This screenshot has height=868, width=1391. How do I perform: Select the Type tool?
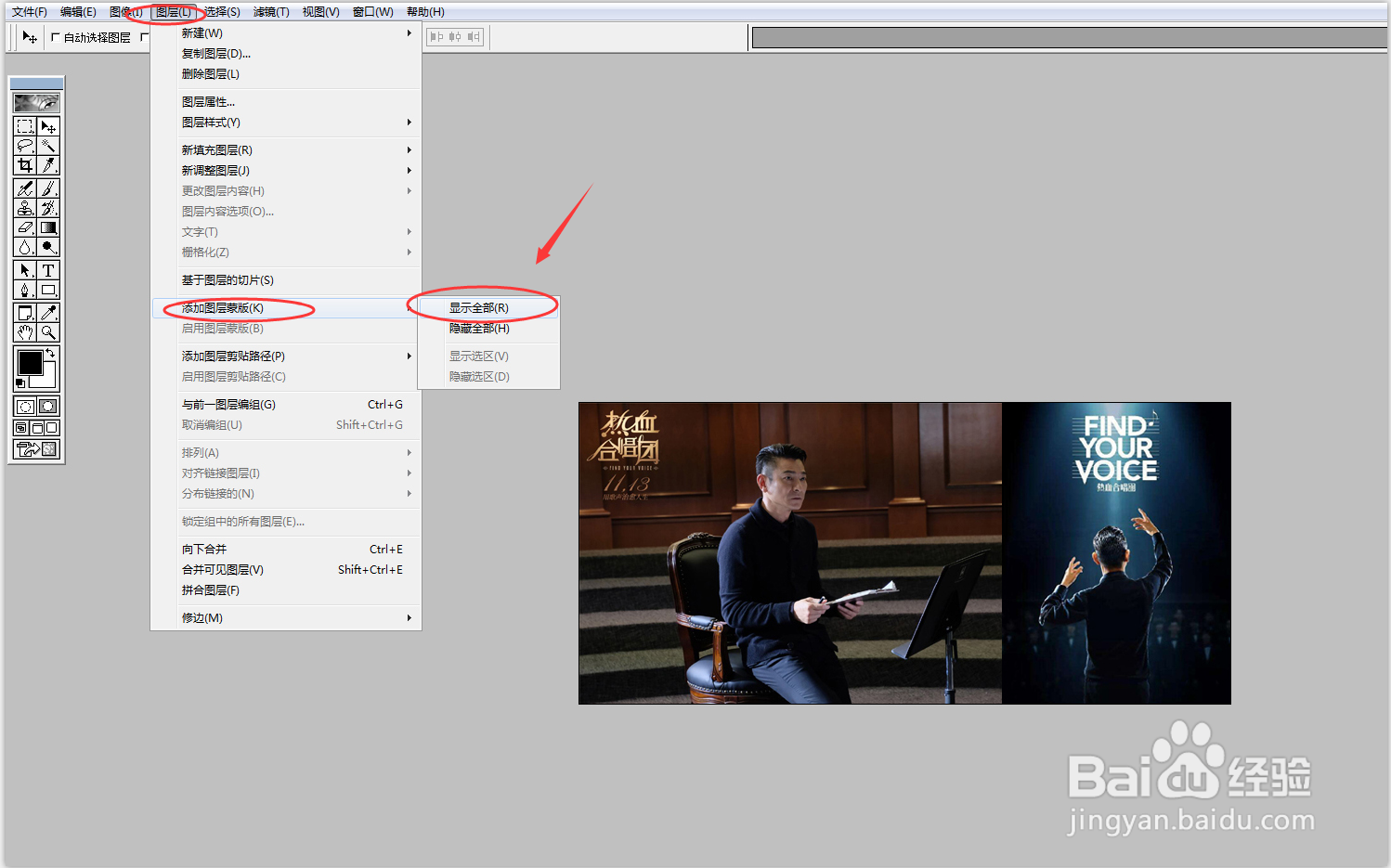click(48, 270)
